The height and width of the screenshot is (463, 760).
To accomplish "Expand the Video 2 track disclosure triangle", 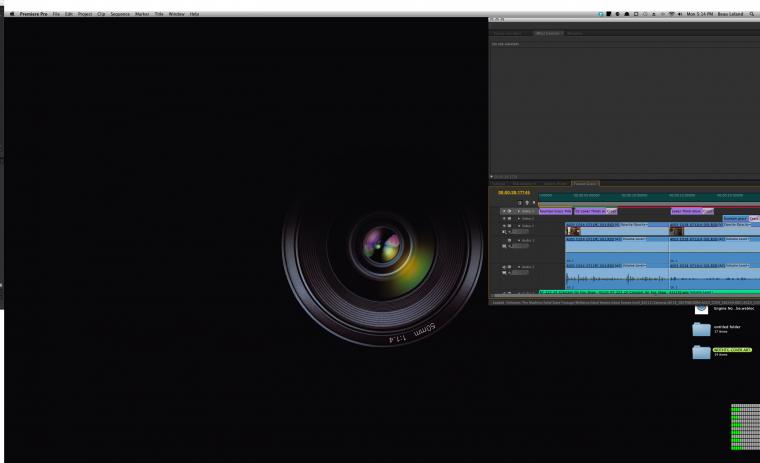I will tap(519, 219).
